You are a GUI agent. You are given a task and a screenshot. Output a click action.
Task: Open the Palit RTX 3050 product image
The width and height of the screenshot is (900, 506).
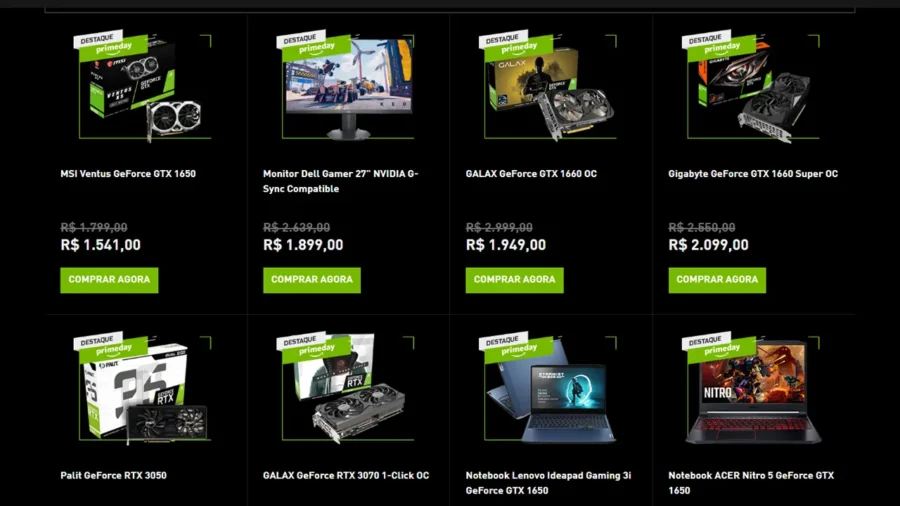(143, 388)
